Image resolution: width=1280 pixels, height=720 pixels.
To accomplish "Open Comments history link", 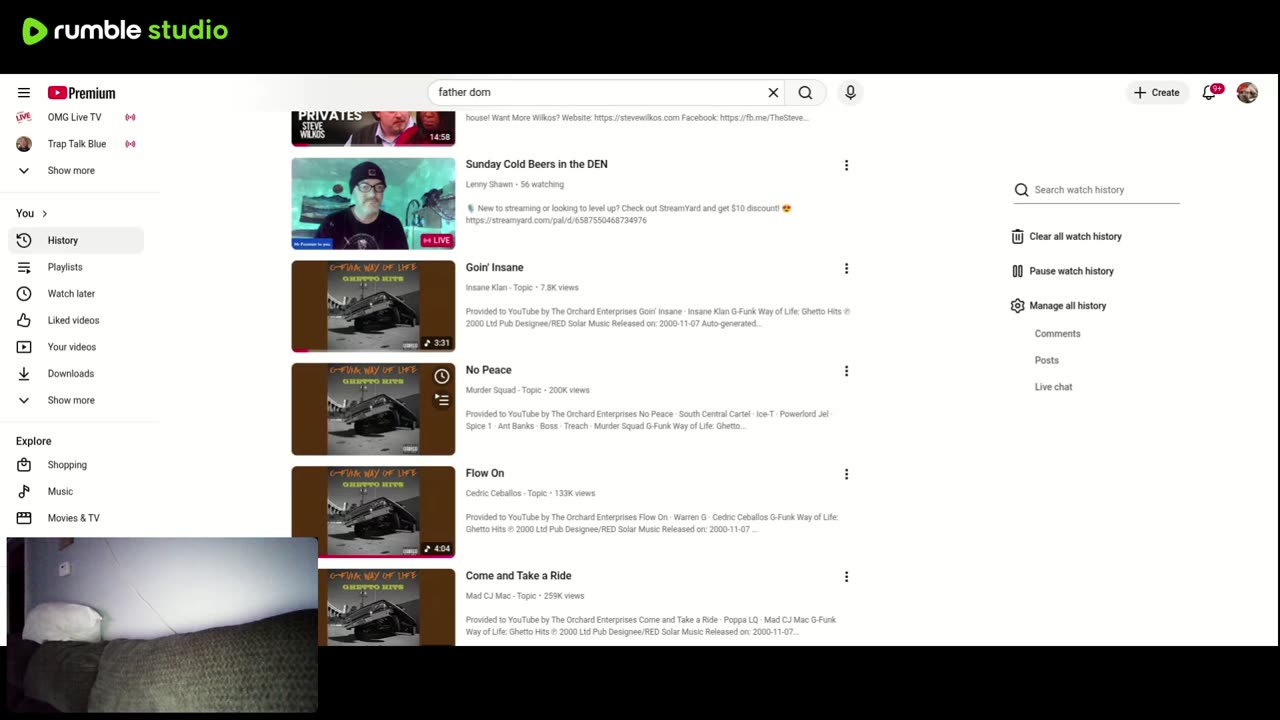I will pyautogui.click(x=1057, y=334).
